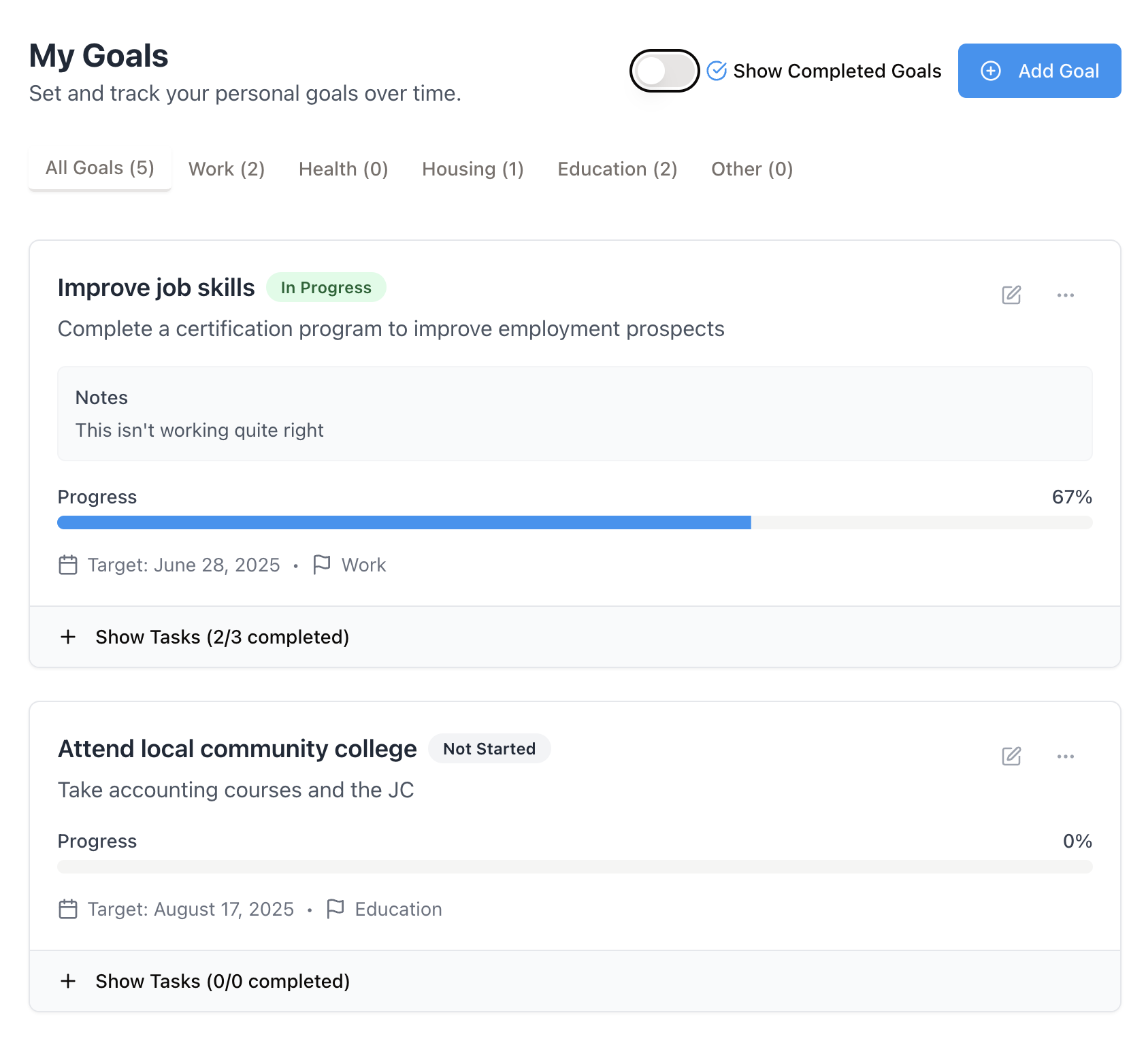Screen dimensions: 1146x1064
Task: Click the calendar icon beside June 28, 2025
Action: [68, 565]
